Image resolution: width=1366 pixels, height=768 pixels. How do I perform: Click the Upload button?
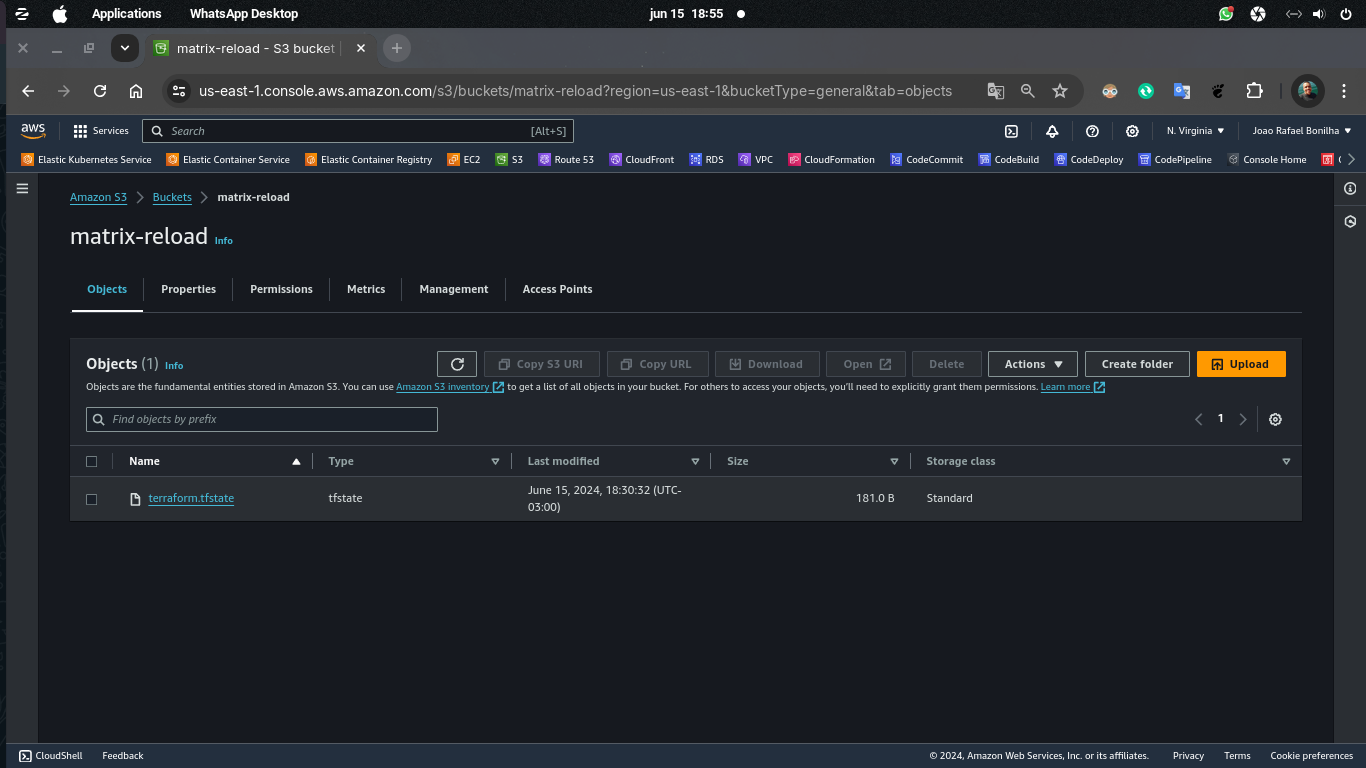(x=1241, y=364)
